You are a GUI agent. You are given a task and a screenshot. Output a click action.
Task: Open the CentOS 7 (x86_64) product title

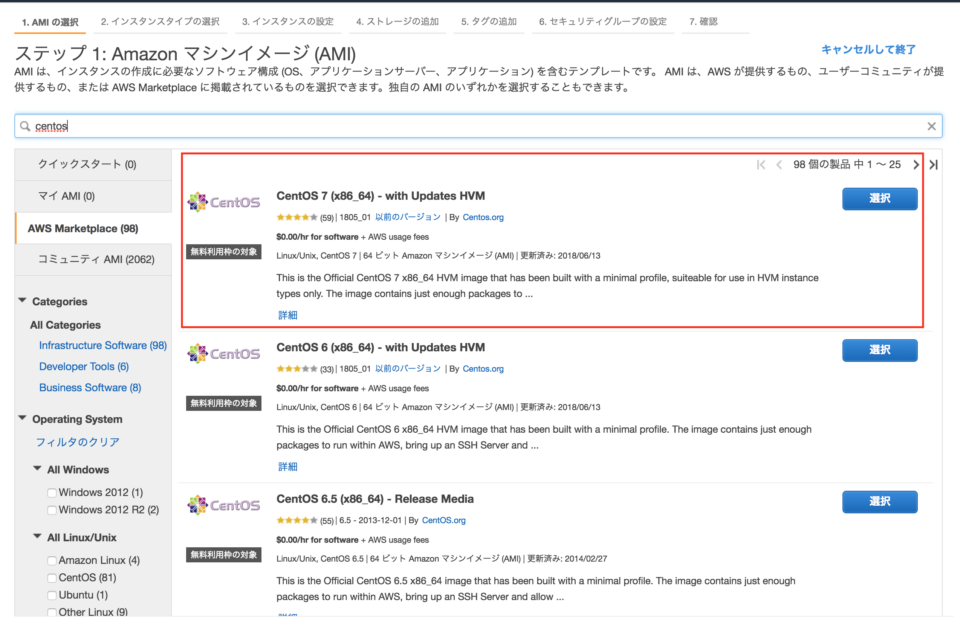pos(381,196)
